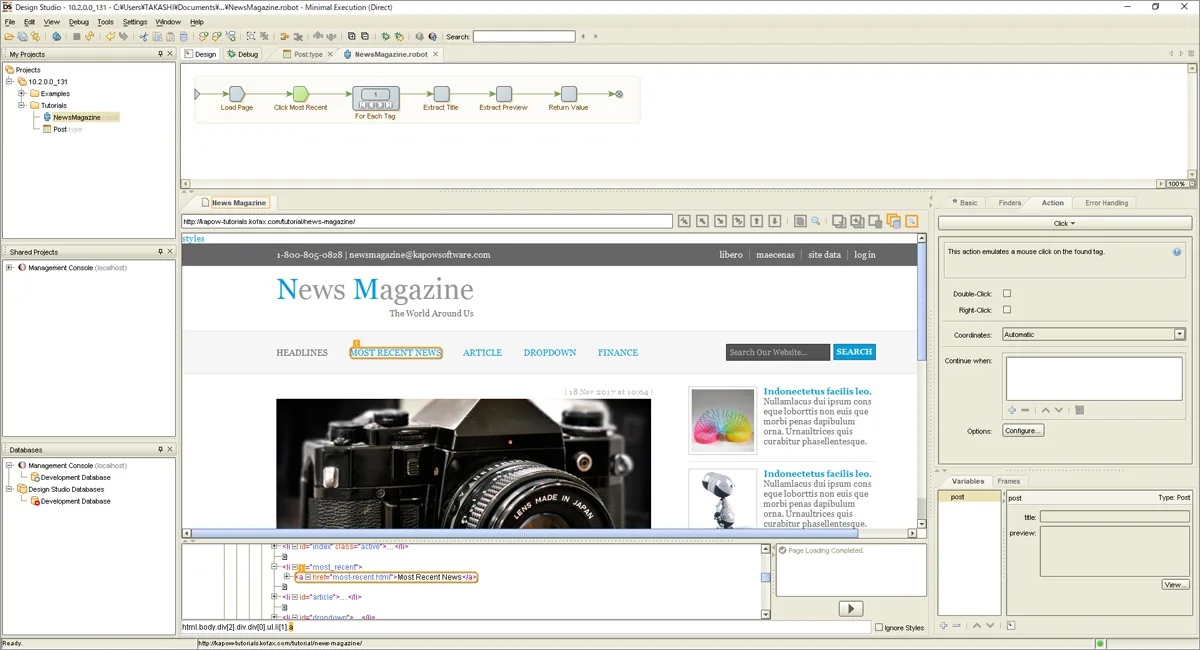Click the ARTICLE navigation link

pos(482,353)
